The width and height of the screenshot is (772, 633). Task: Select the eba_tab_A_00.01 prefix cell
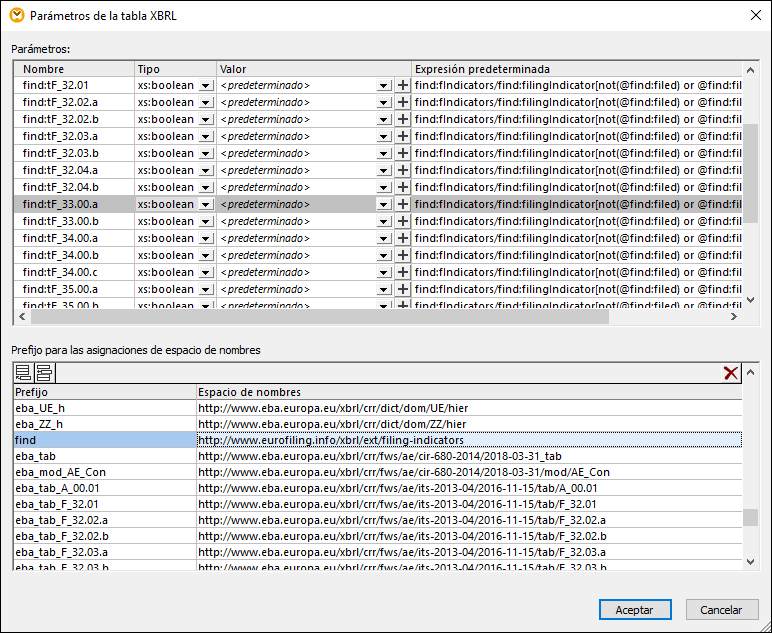coord(105,488)
